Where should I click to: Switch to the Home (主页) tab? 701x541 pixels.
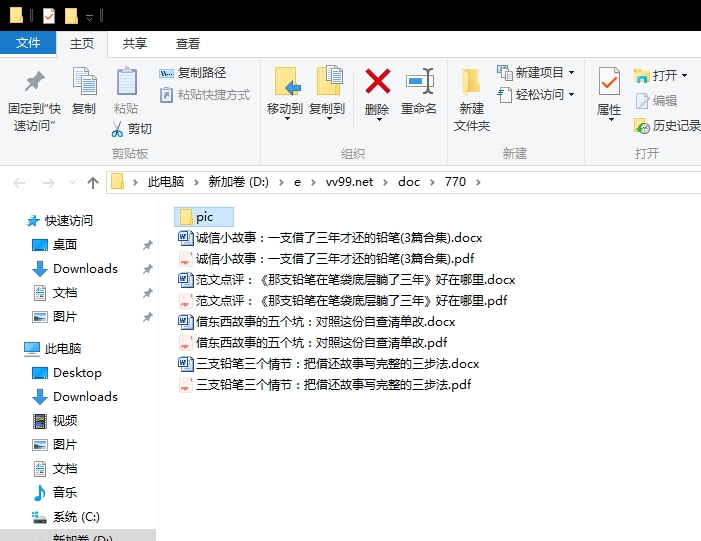point(82,43)
